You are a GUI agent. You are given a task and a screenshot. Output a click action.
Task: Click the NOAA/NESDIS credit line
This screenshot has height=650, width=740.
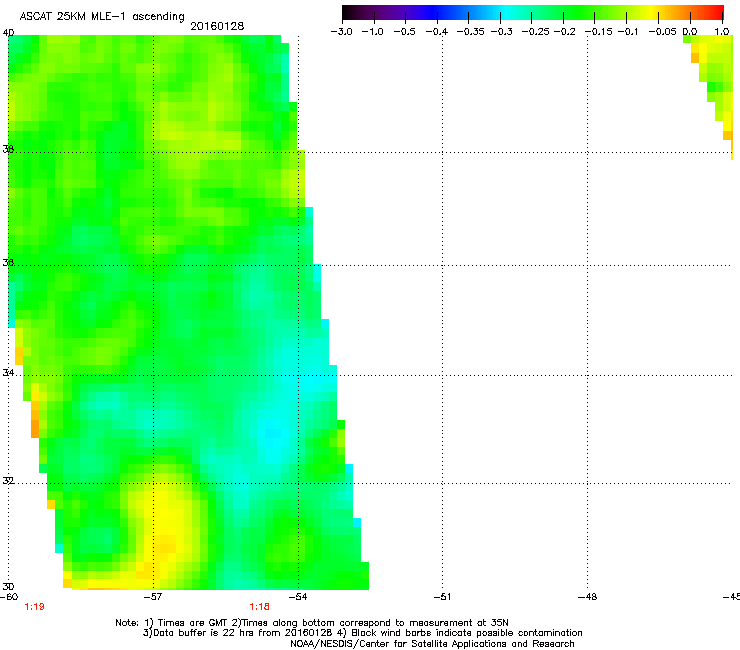coord(432,644)
